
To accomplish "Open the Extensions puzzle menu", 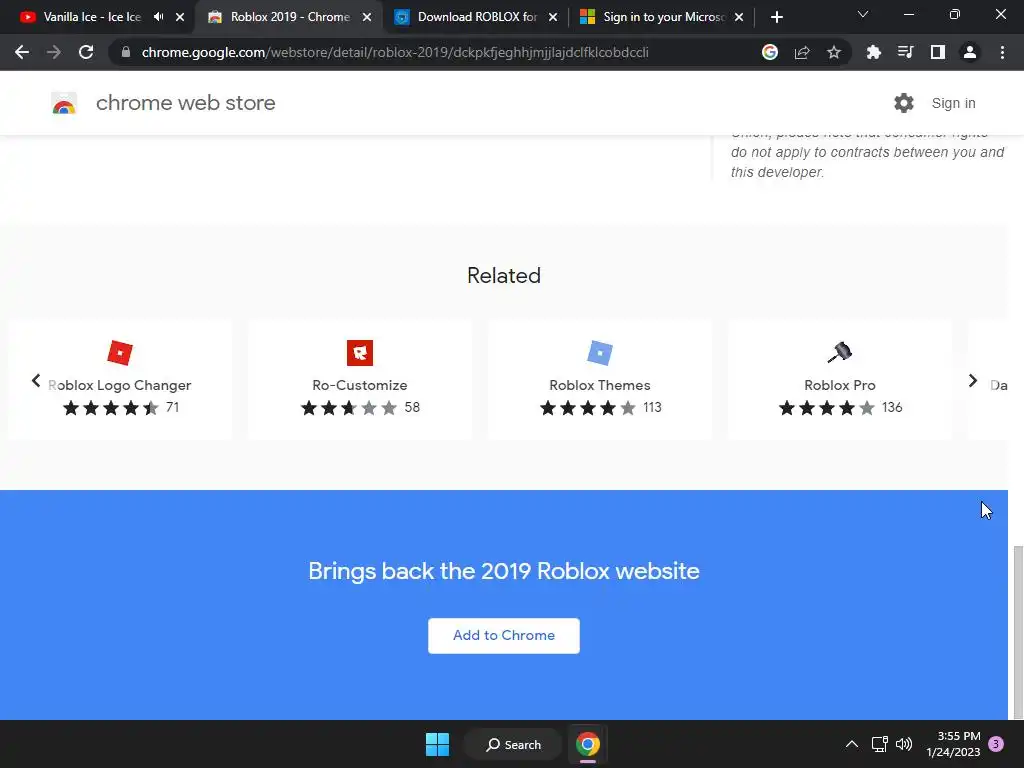I will pos(873,52).
